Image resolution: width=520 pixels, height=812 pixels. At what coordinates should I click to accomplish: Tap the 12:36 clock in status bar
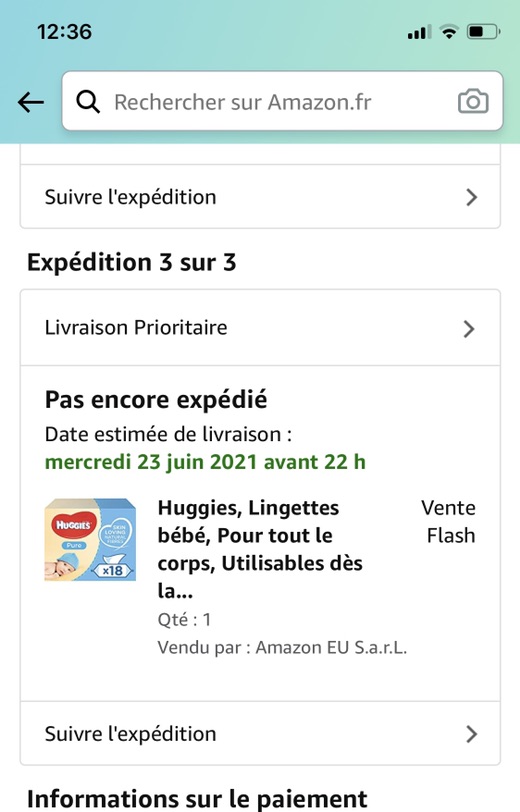(x=64, y=32)
